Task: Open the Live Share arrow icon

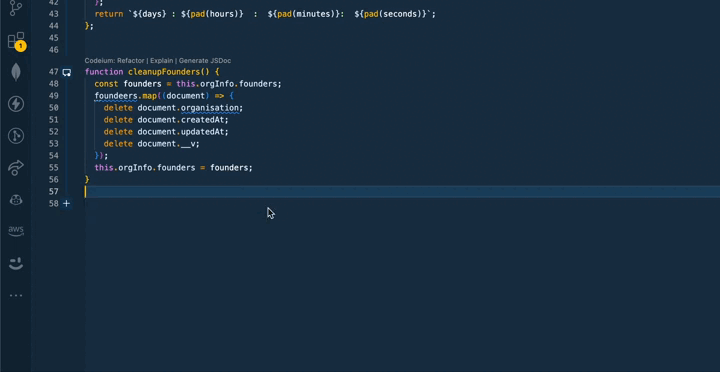Action: tap(16, 168)
